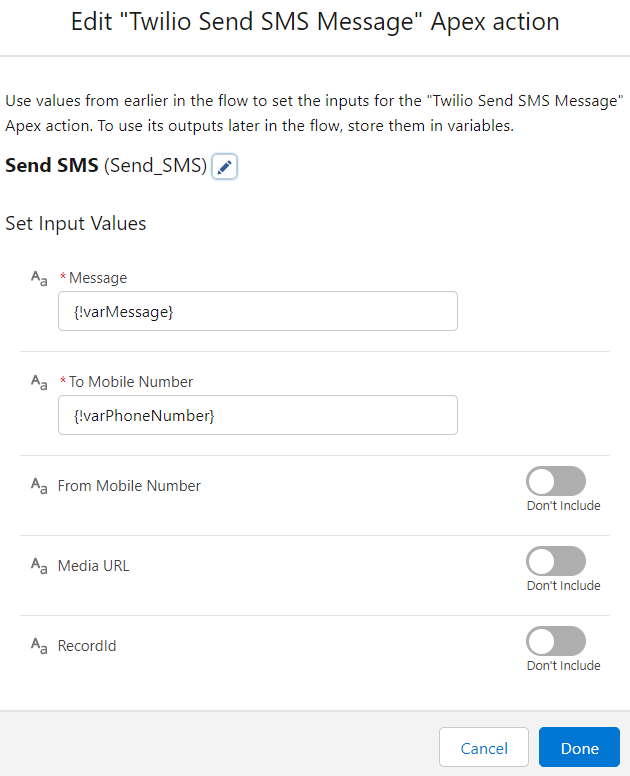Click the Set Input Values heading
This screenshot has height=776, width=630.
(x=76, y=224)
